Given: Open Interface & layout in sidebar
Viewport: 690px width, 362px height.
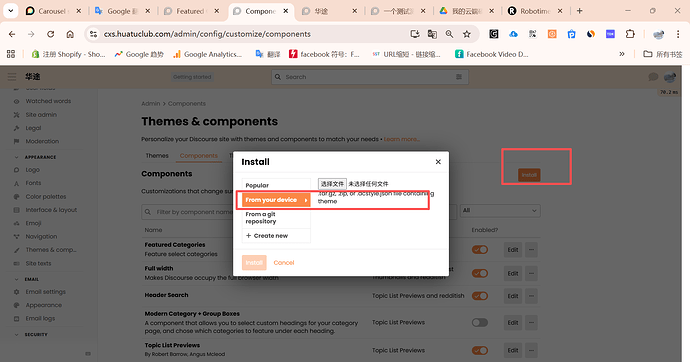Looking at the screenshot, I should (x=51, y=210).
